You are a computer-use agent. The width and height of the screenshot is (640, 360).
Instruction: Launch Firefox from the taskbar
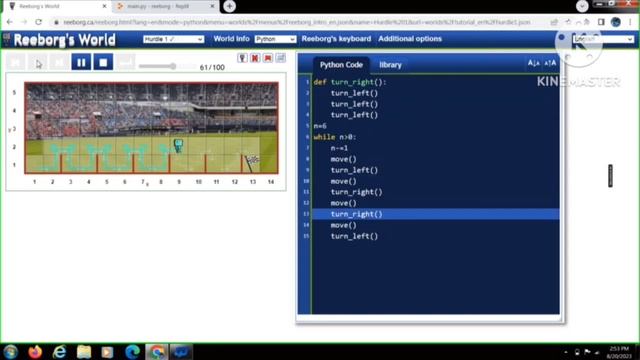[36, 352]
